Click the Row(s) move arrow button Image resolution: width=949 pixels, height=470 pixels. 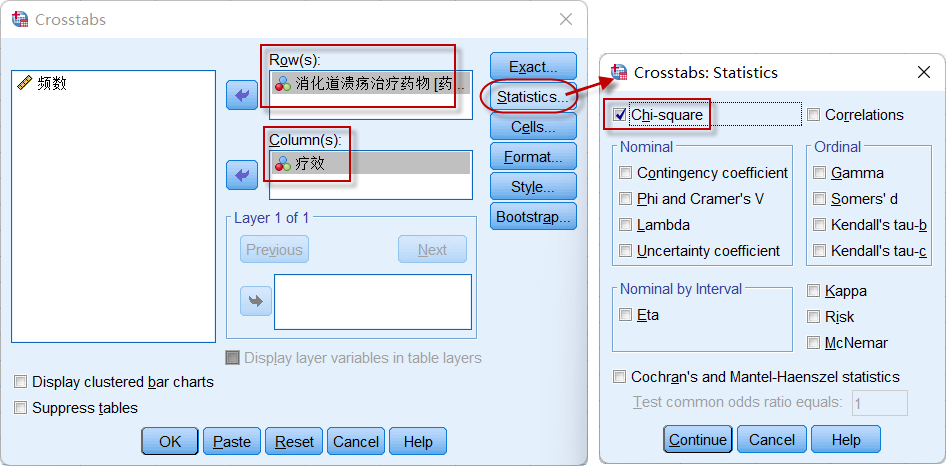[x=241, y=96]
